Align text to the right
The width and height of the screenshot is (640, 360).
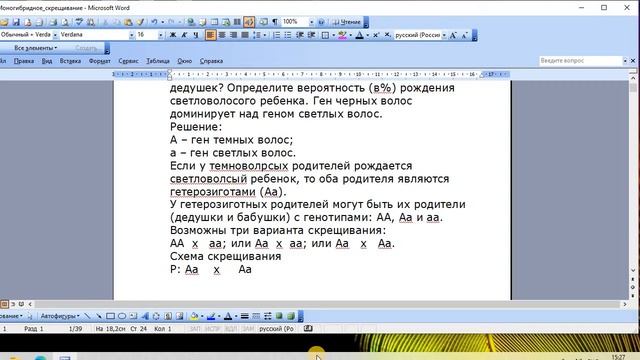point(233,35)
